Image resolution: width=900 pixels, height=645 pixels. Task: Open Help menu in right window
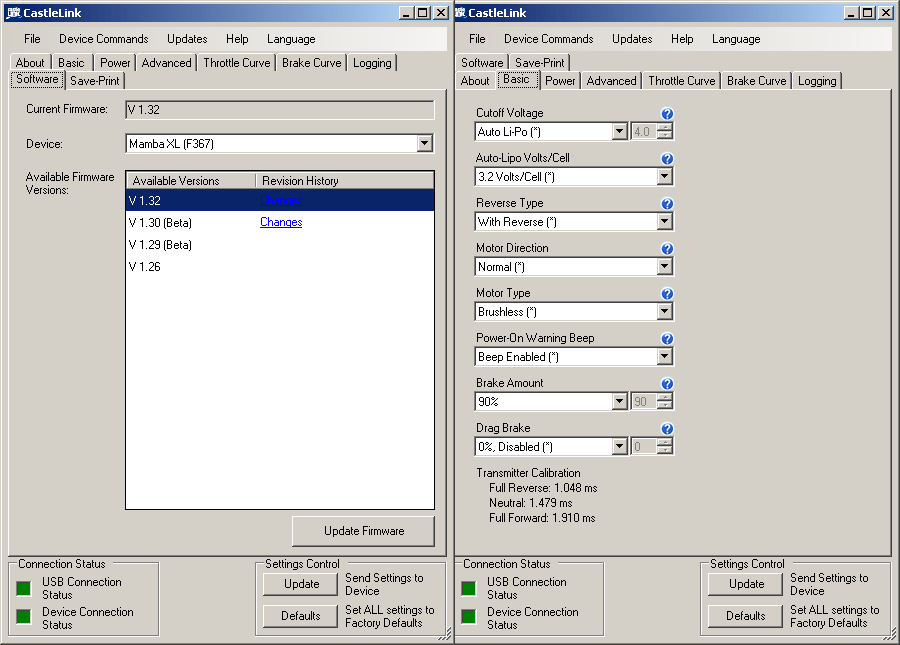pyautogui.click(x=682, y=39)
